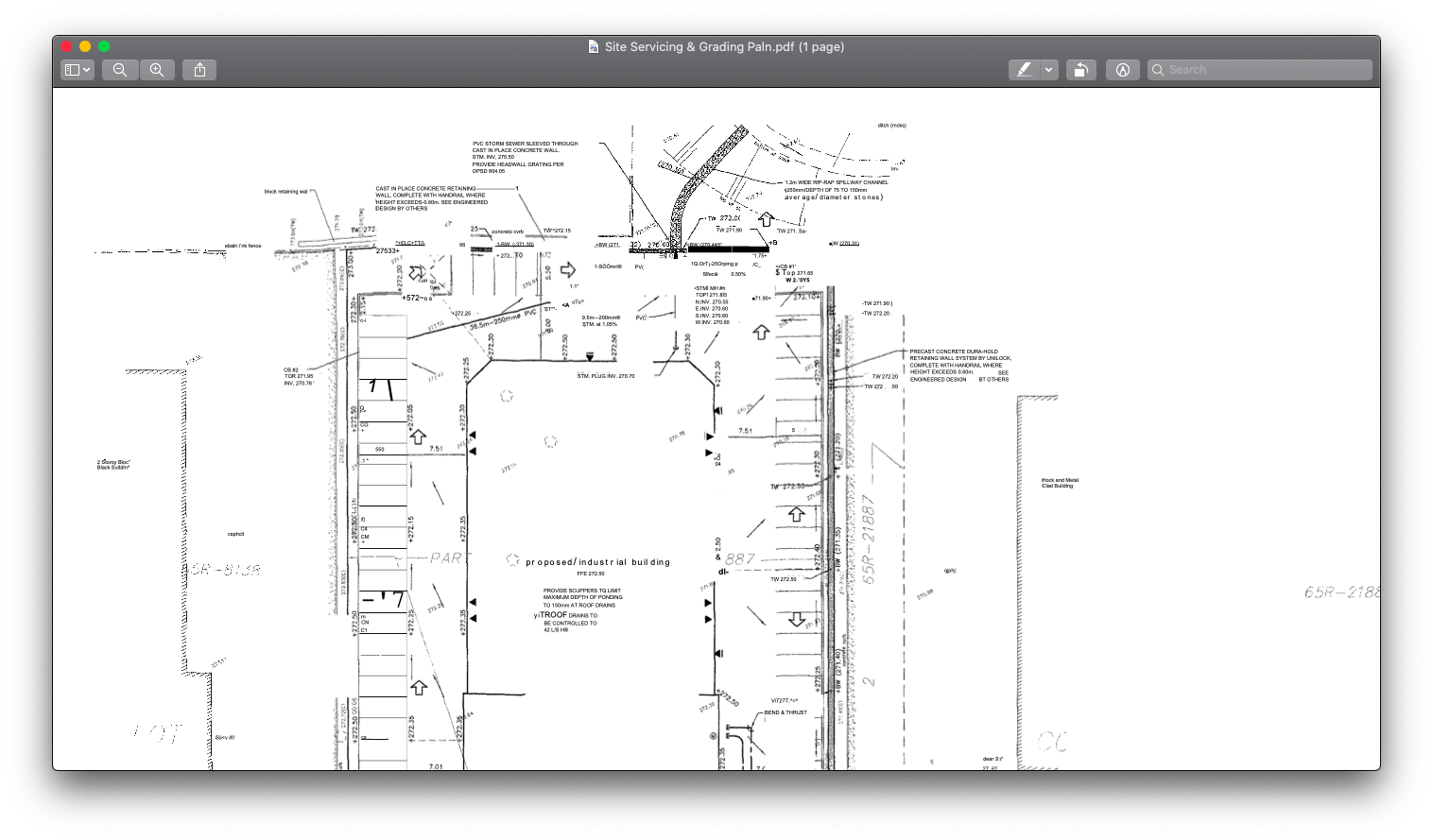Click inside the Search input field

click(x=1257, y=69)
